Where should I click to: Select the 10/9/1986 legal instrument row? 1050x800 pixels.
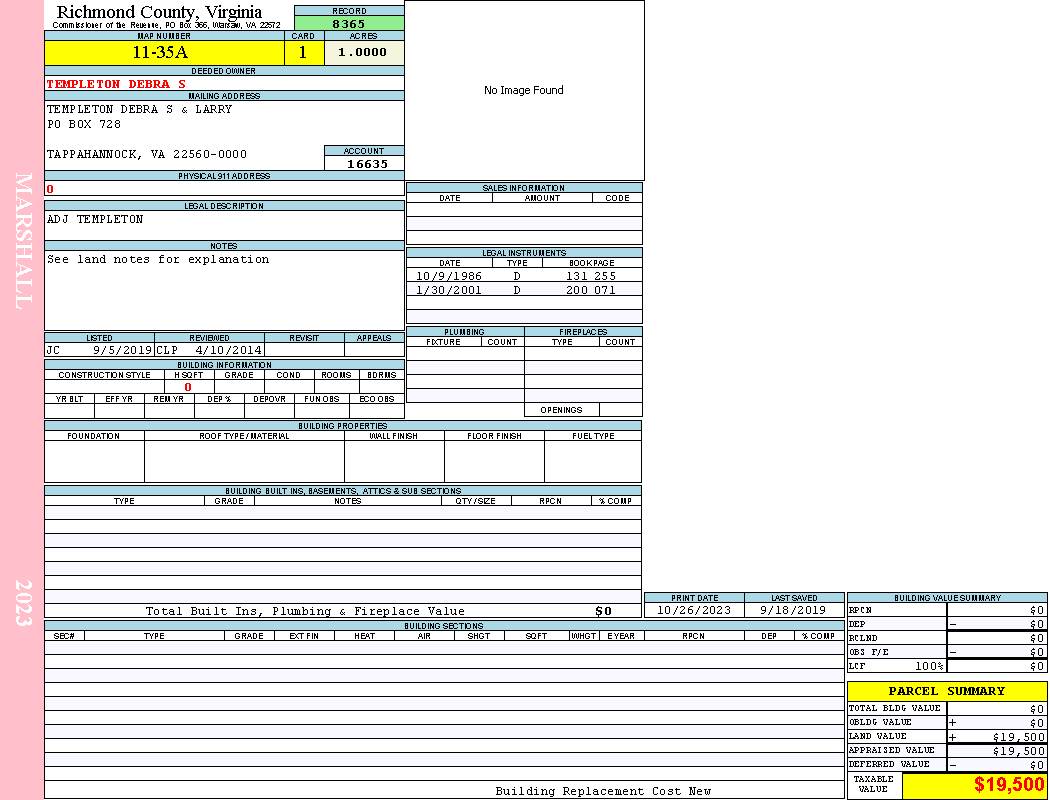click(524, 276)
